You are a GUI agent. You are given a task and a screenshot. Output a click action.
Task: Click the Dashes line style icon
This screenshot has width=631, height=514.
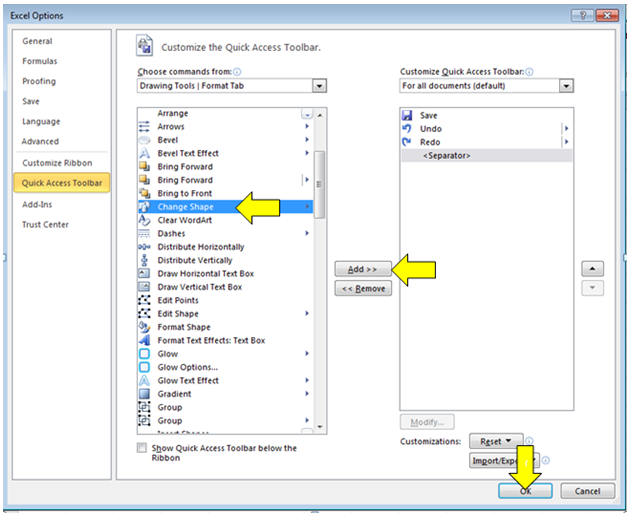(144, 233)
